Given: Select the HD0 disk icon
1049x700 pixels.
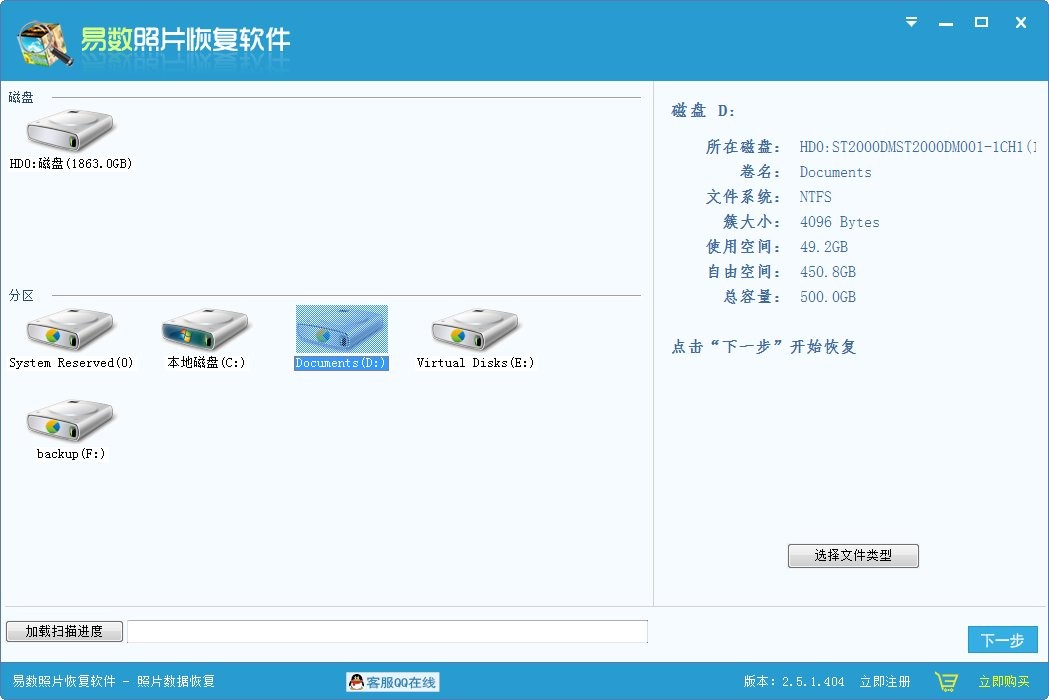Looking at the screenshot, I should [x=70, y=128].
